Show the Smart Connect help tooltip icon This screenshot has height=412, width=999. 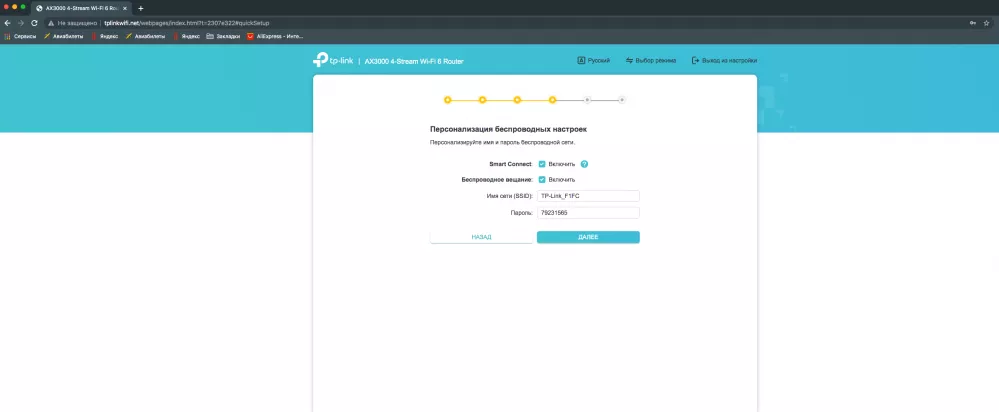point(584,164)
